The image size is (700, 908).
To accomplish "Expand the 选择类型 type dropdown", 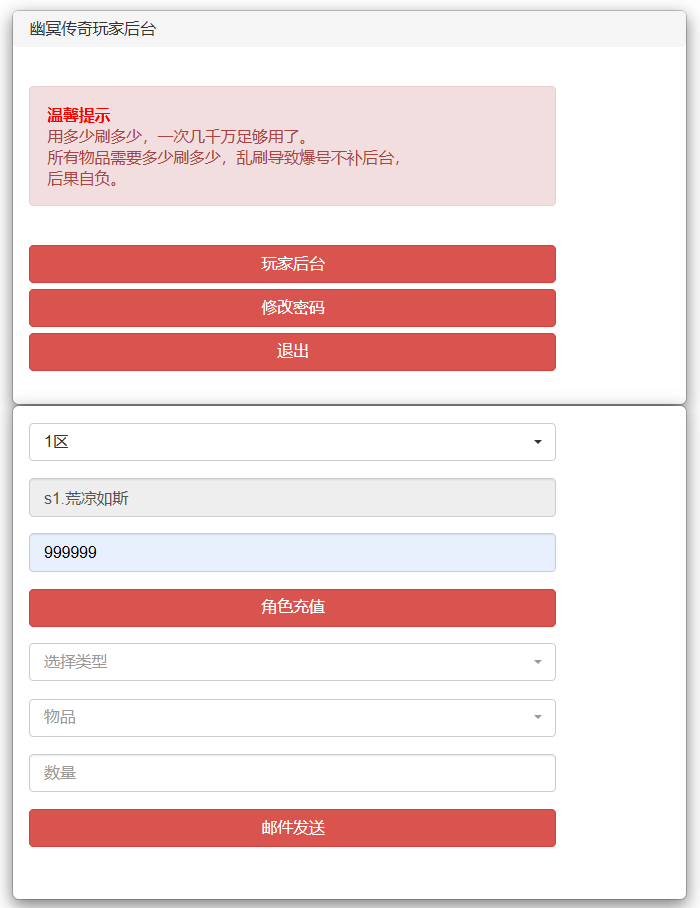I will (292, 662).
